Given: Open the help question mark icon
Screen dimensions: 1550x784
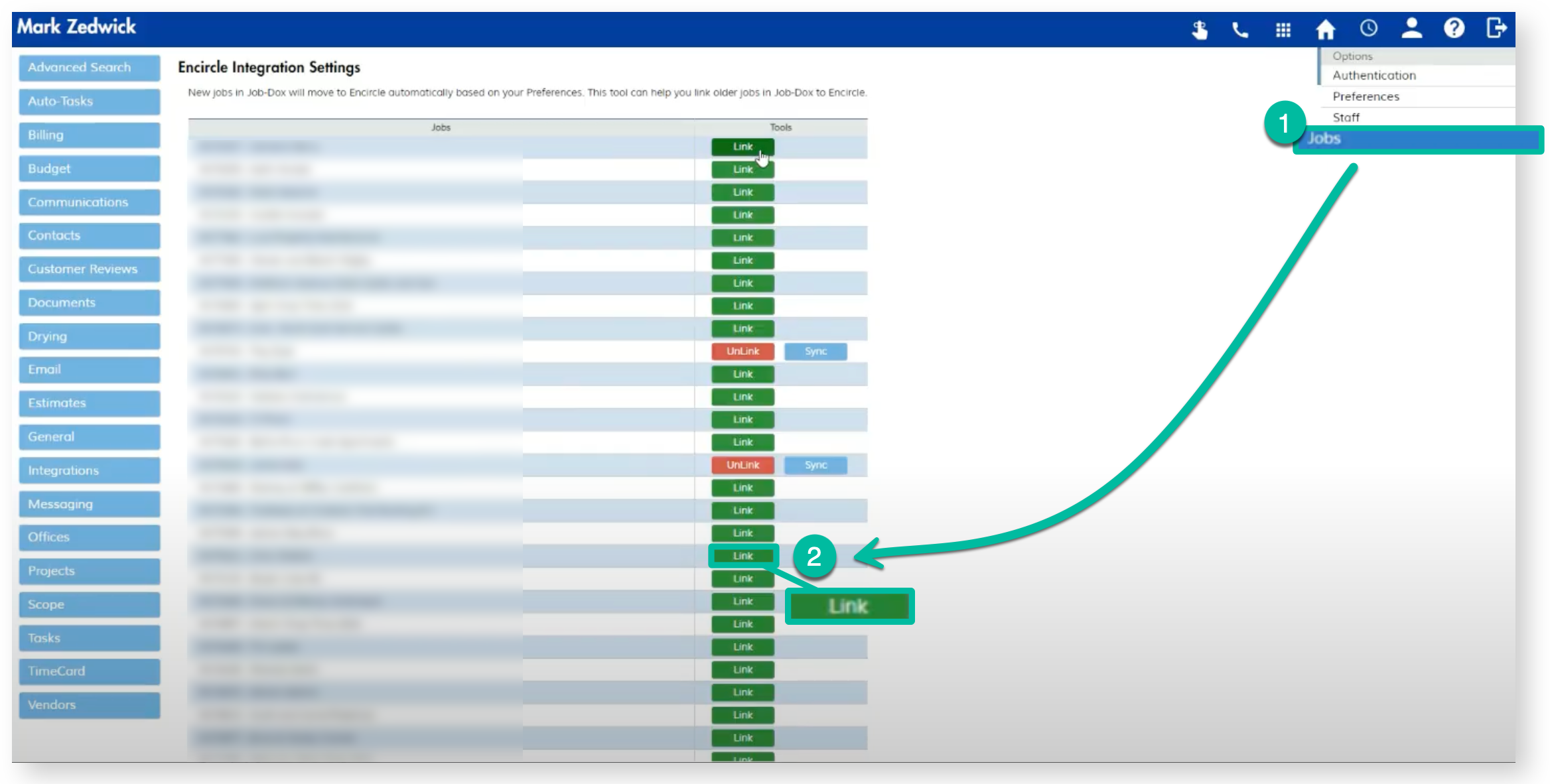Looking at the screenshot, I should pos(1454,29).
